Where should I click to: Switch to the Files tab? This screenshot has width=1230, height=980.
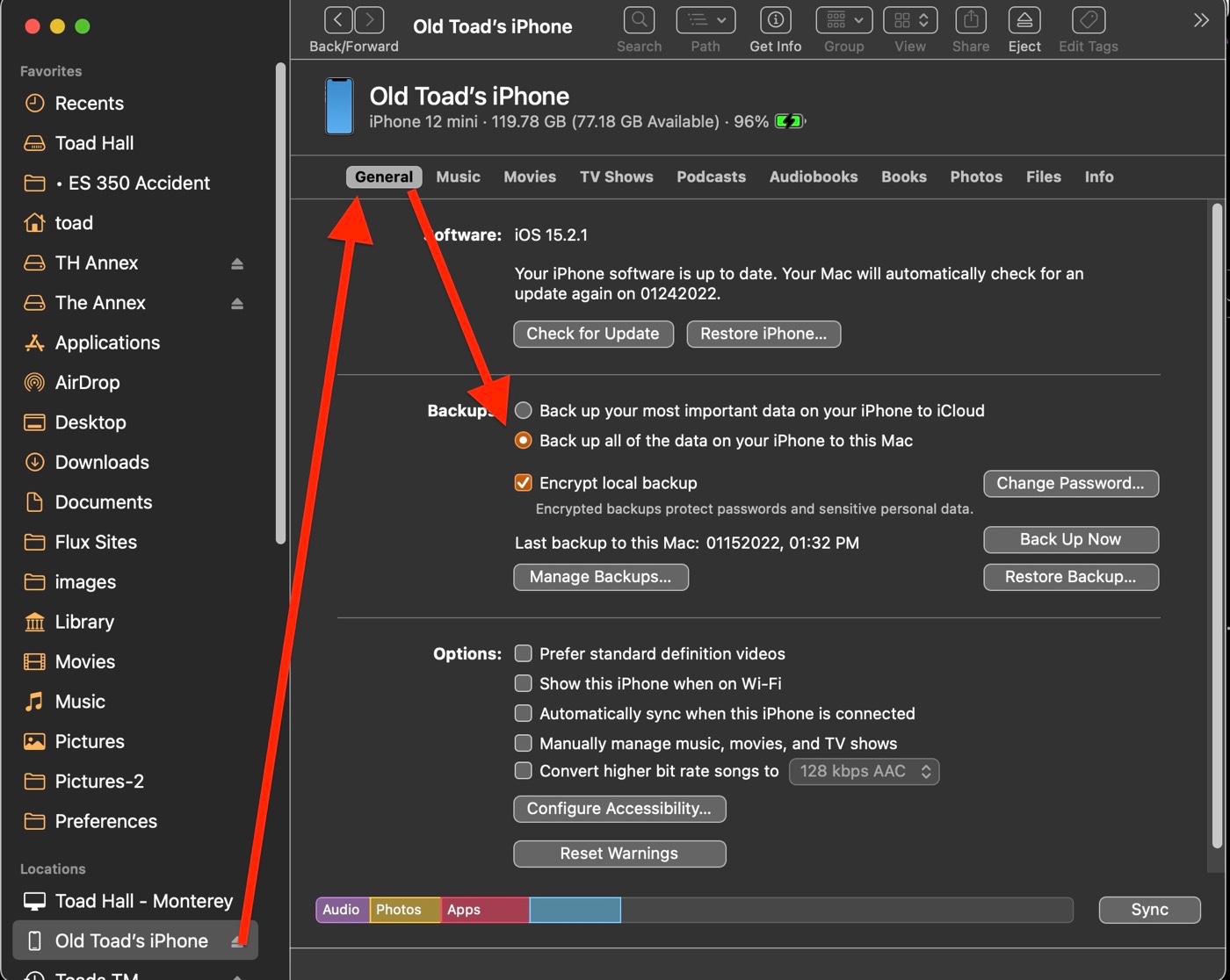tap(1044, 177)
